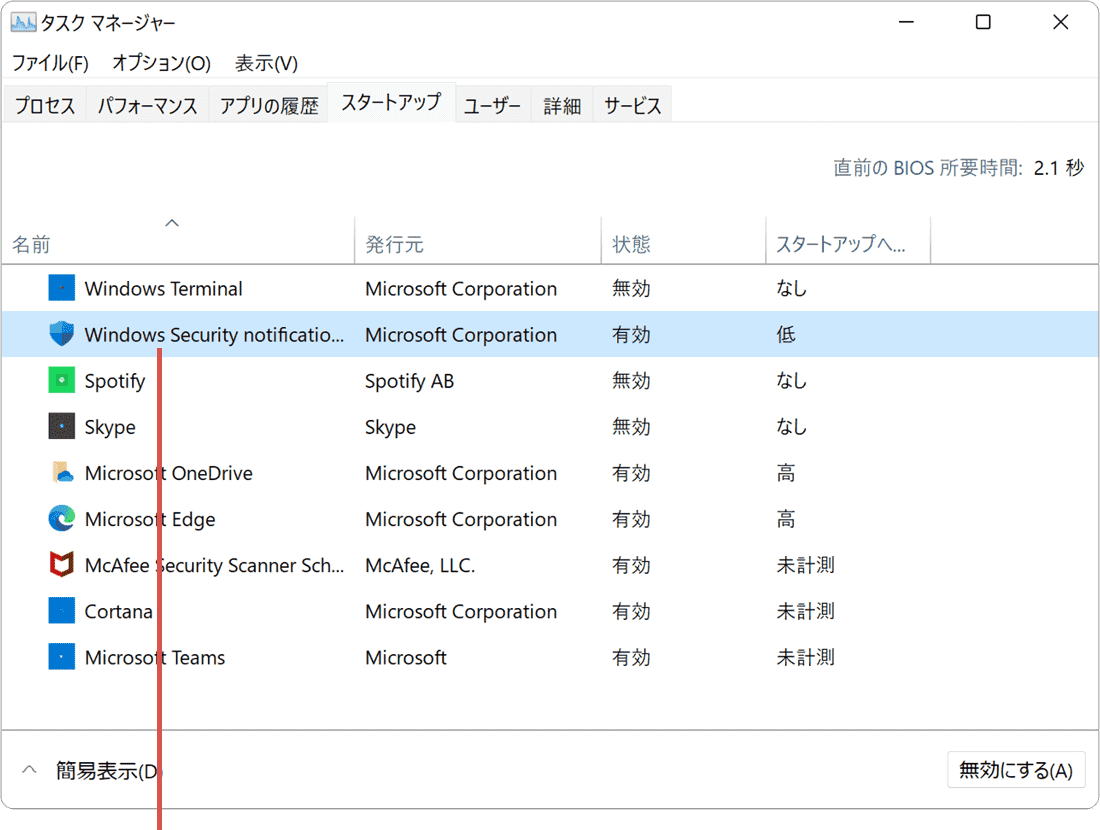Select the Spotify entry name

point(115,381)
